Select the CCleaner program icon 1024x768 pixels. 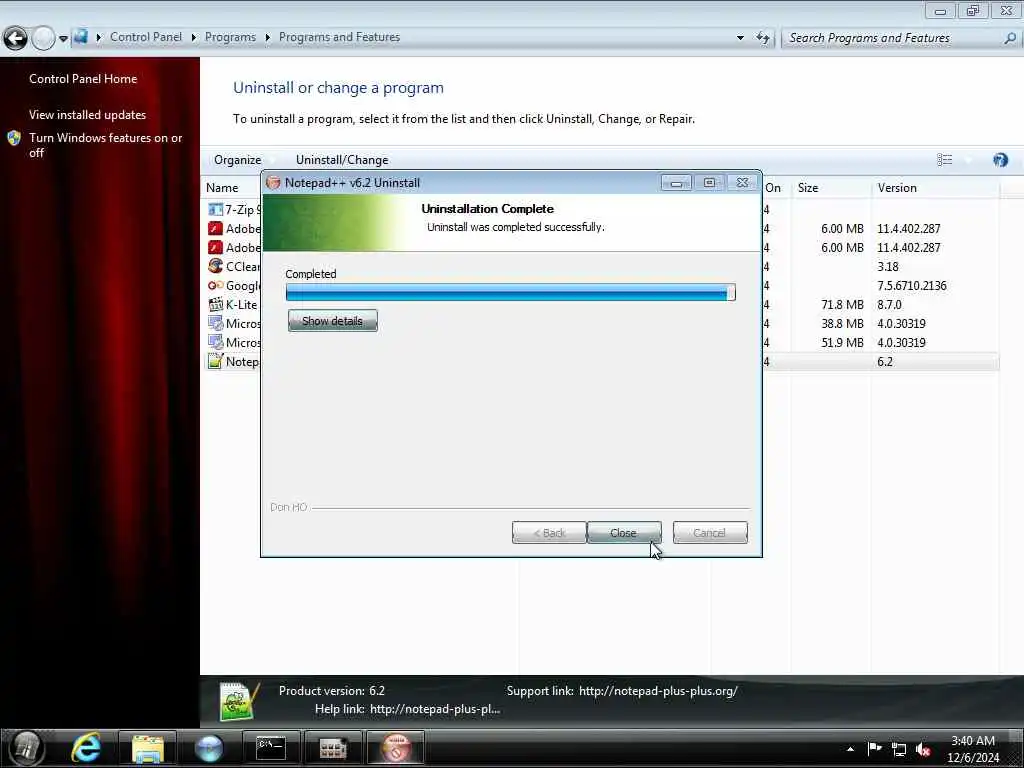coord(215,266)
